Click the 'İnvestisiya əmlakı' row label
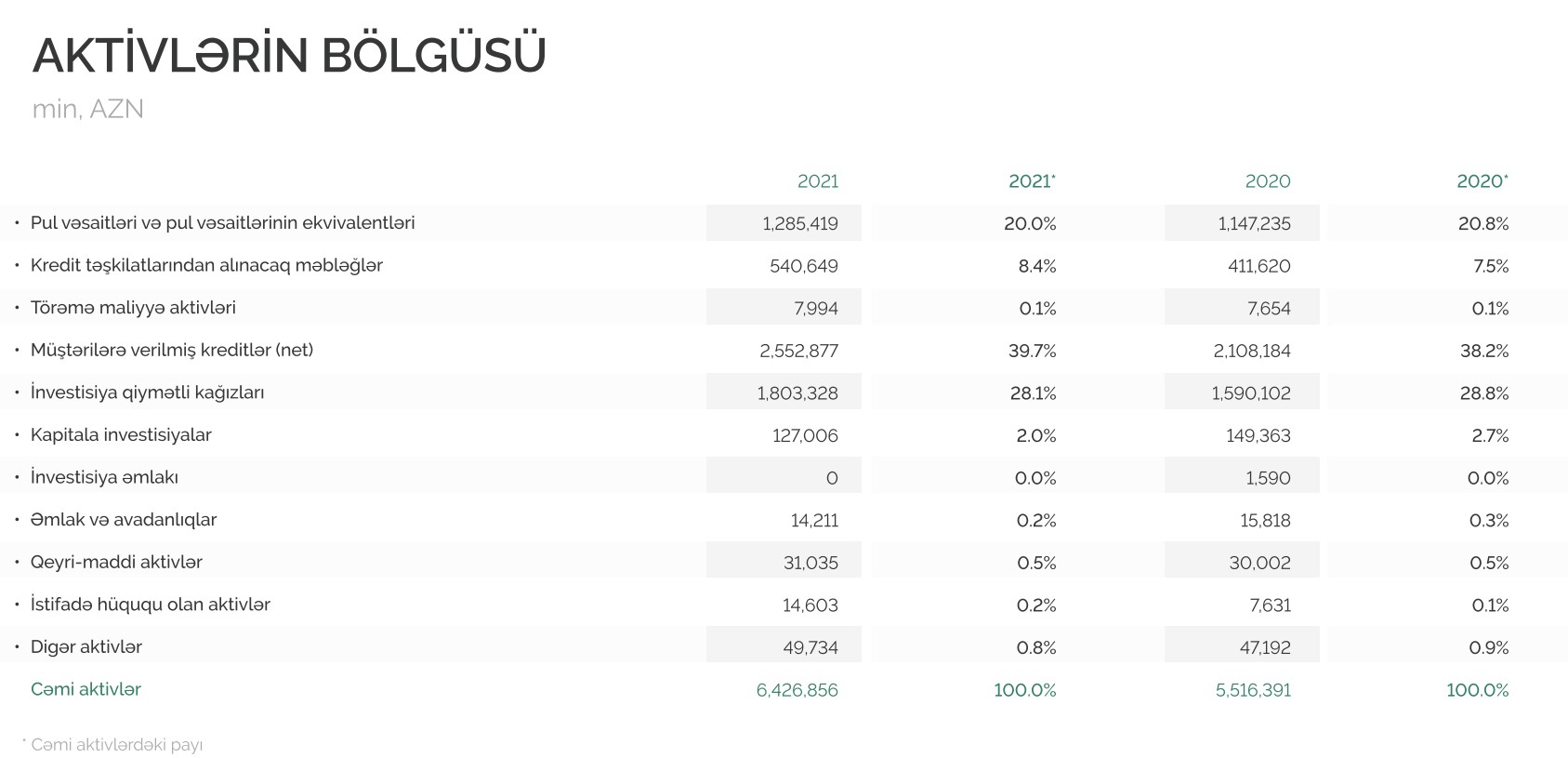The height and width of the screenshot is (758, 1568). pos(104,478)
